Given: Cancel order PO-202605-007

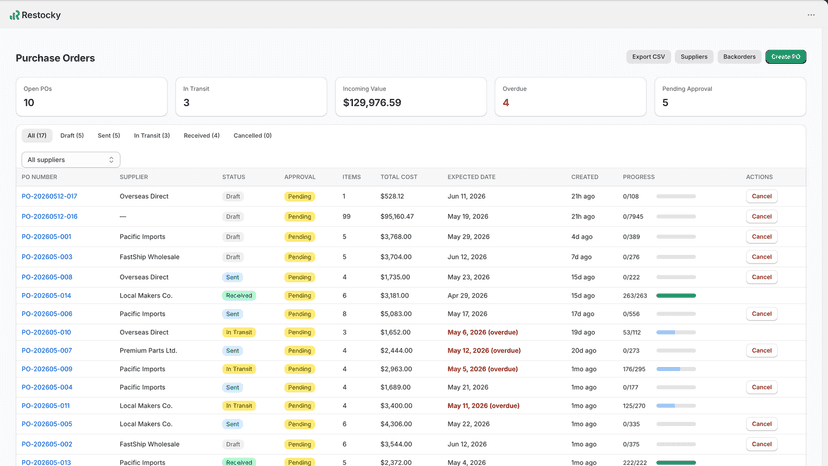Looking at the screenshot, I should 761,351.
